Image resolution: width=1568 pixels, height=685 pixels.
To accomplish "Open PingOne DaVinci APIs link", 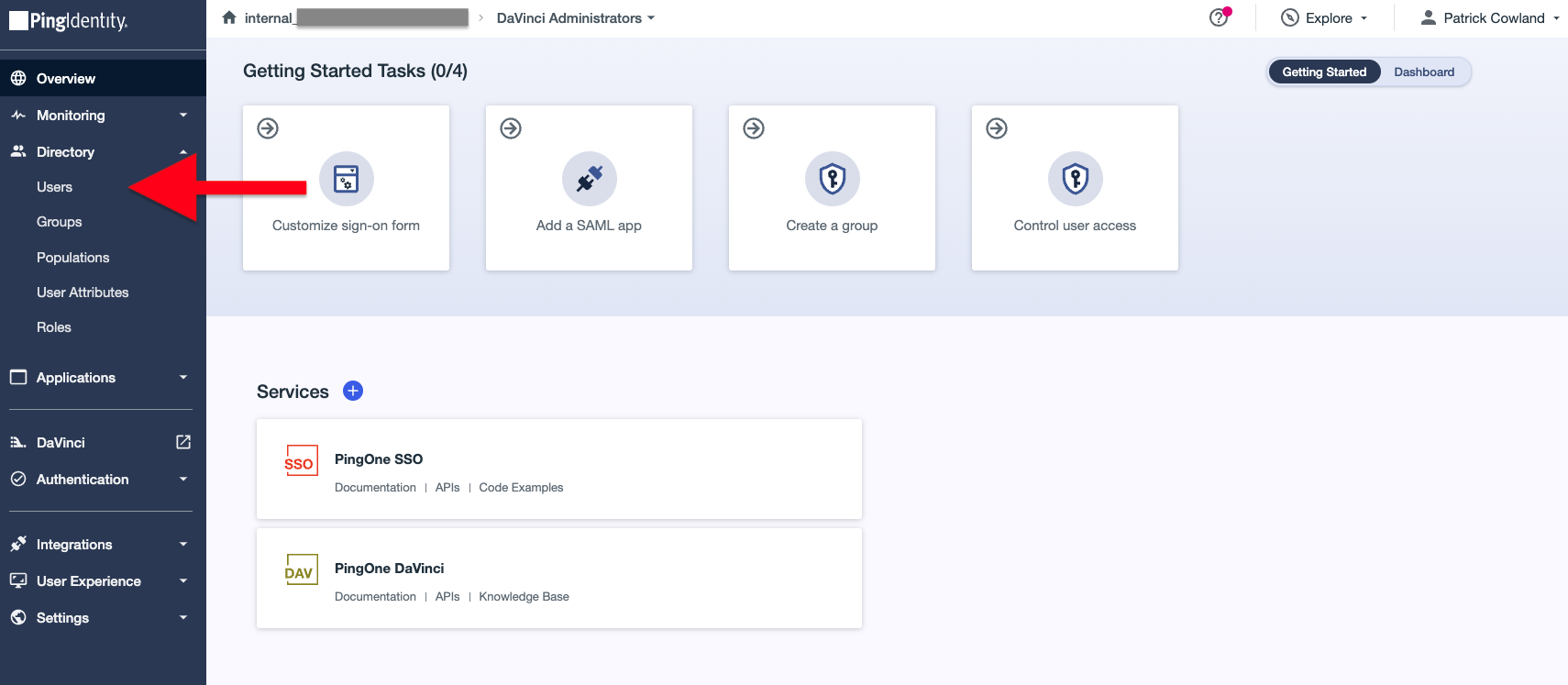I will click(447, 597).
